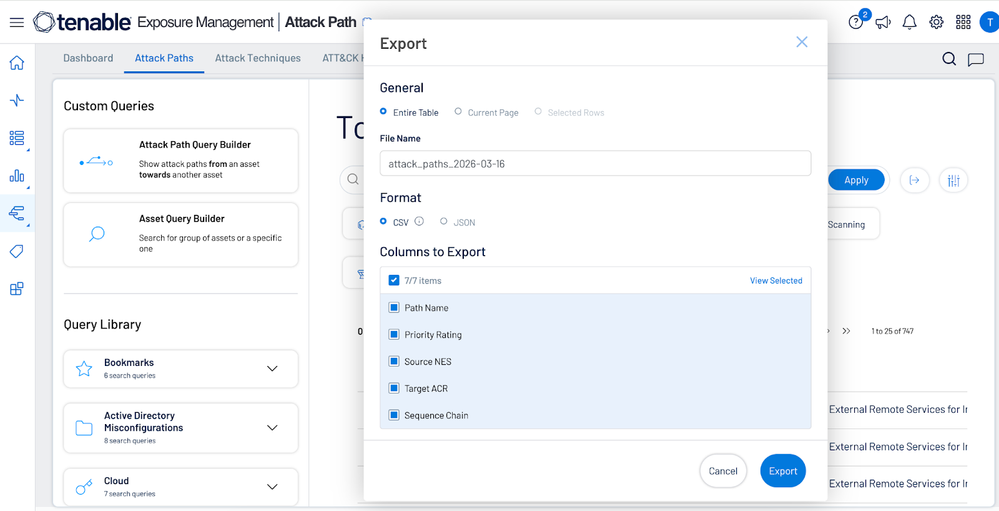The height and width of the screenshot is (511, 999).
Task: Click the File Name input field
Action: 595,163
